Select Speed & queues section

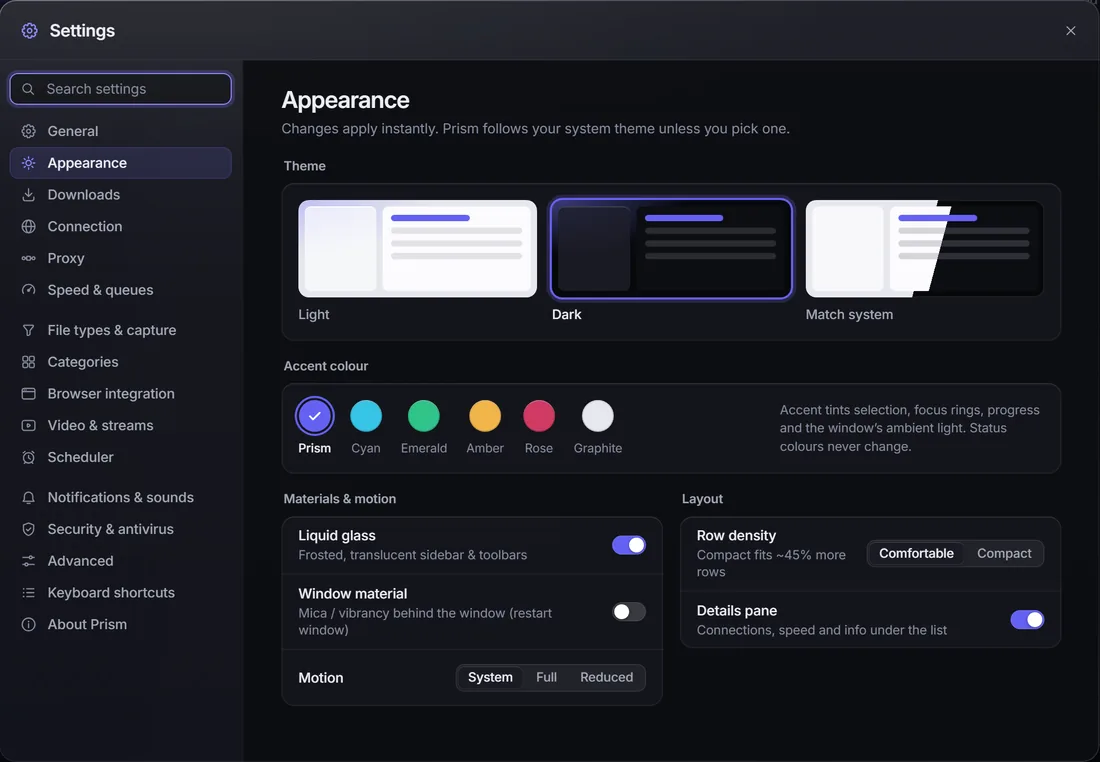click(x=121, y=290)
